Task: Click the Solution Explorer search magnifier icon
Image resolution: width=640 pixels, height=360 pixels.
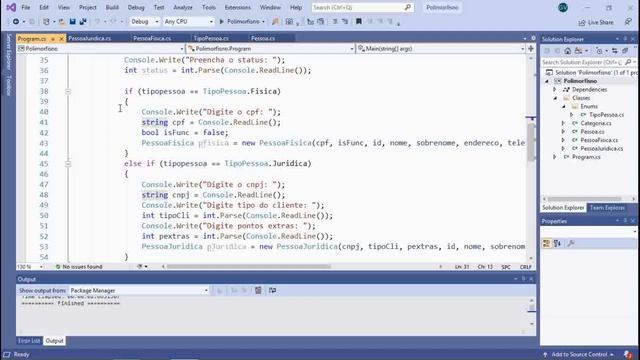Action: 628,62
